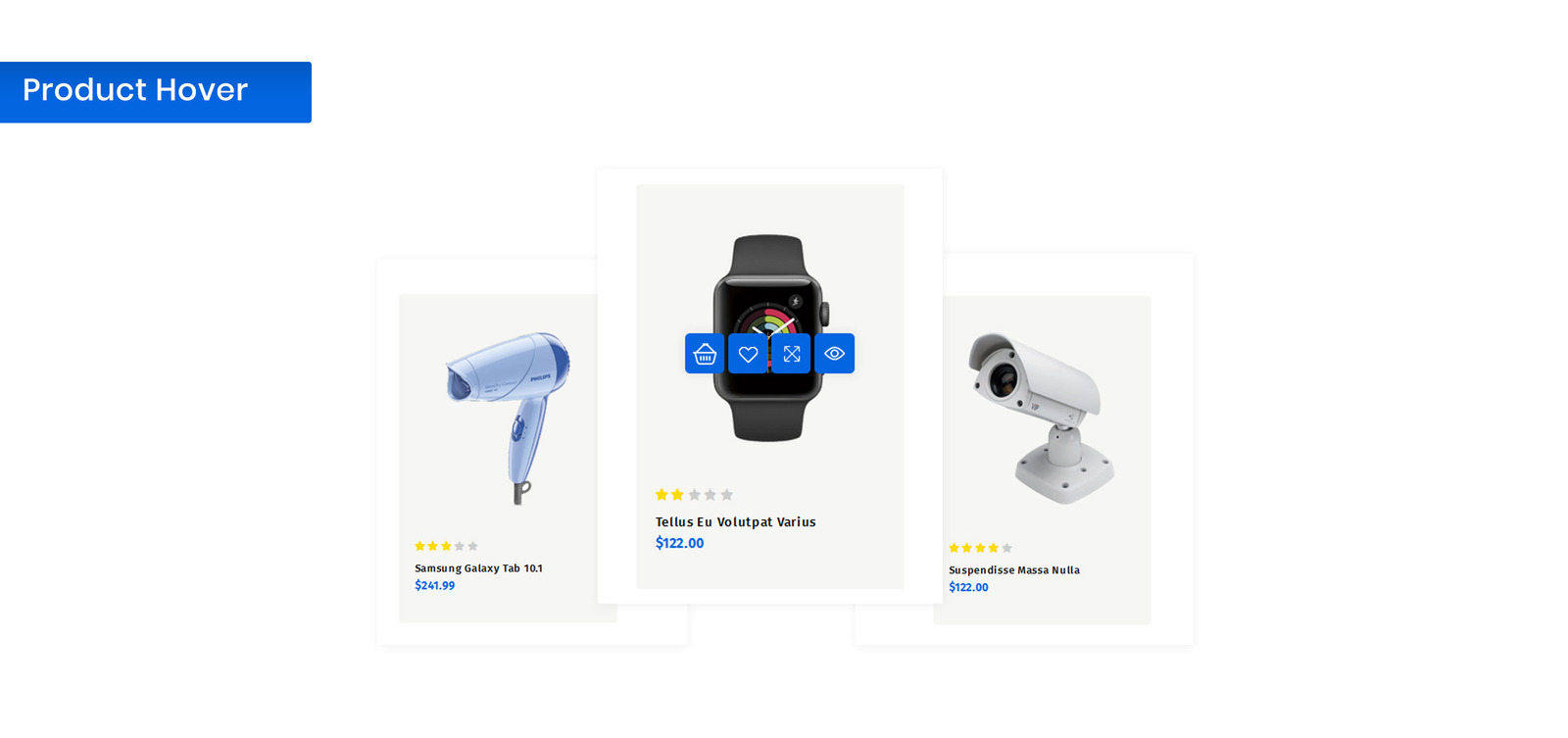Select the fifth star on the smartwatch rating
Viewport: 1568px width, 738px height.
[726, 495]
